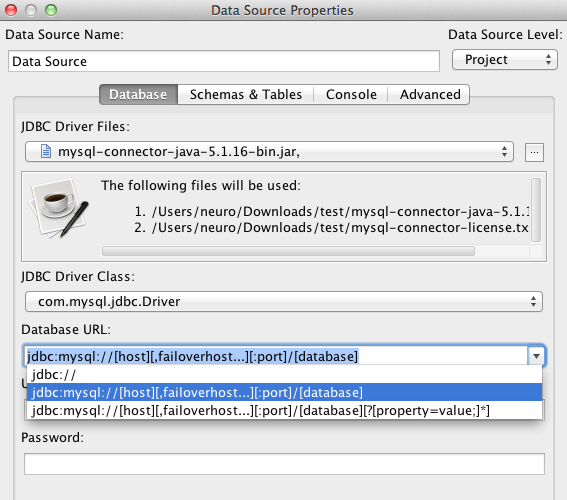567x500 pixels.
Task: Click the ellipsis browse button for driver files
Action: [534, 152]
